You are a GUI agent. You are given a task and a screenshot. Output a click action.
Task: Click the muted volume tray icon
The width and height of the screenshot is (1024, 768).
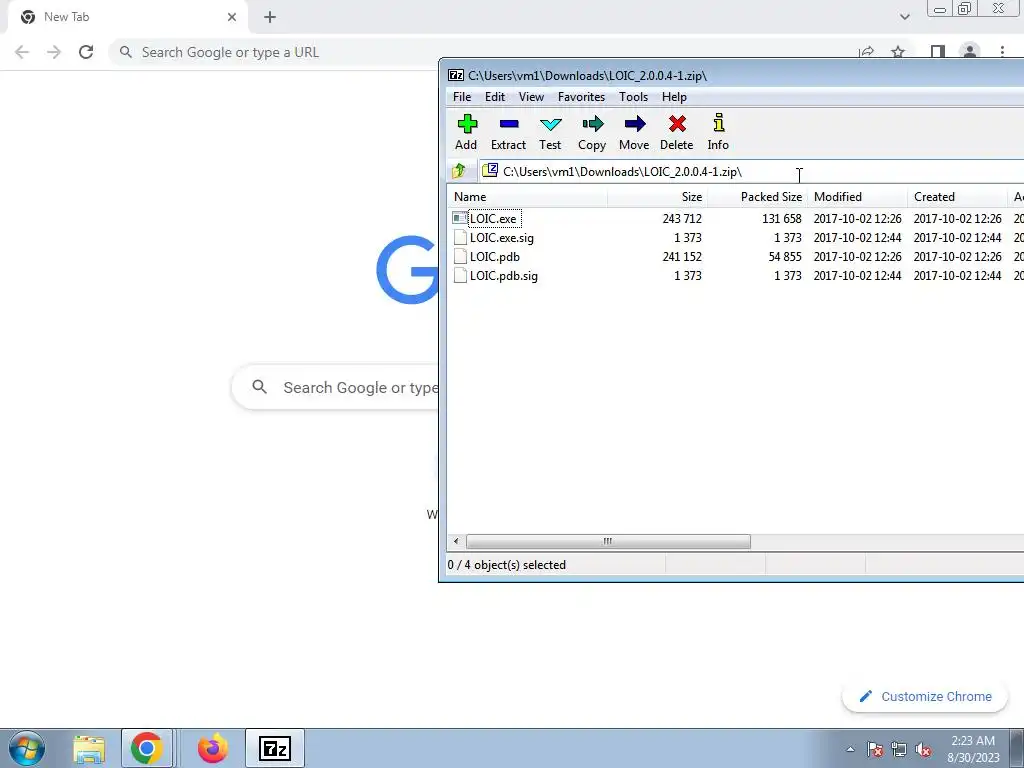923,749
